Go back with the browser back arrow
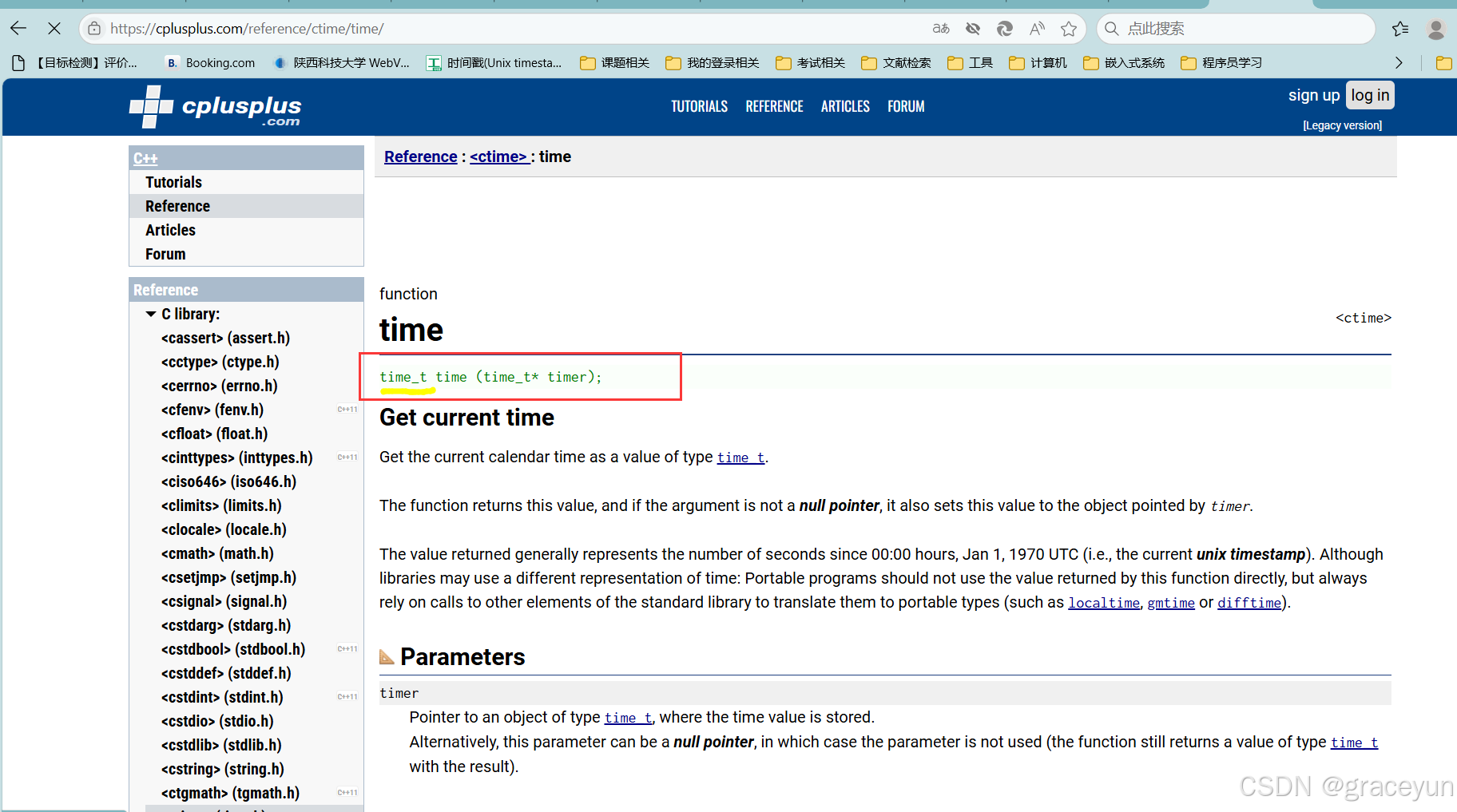Viewport: 1457px width, 812px height. [x=18, y=29]
